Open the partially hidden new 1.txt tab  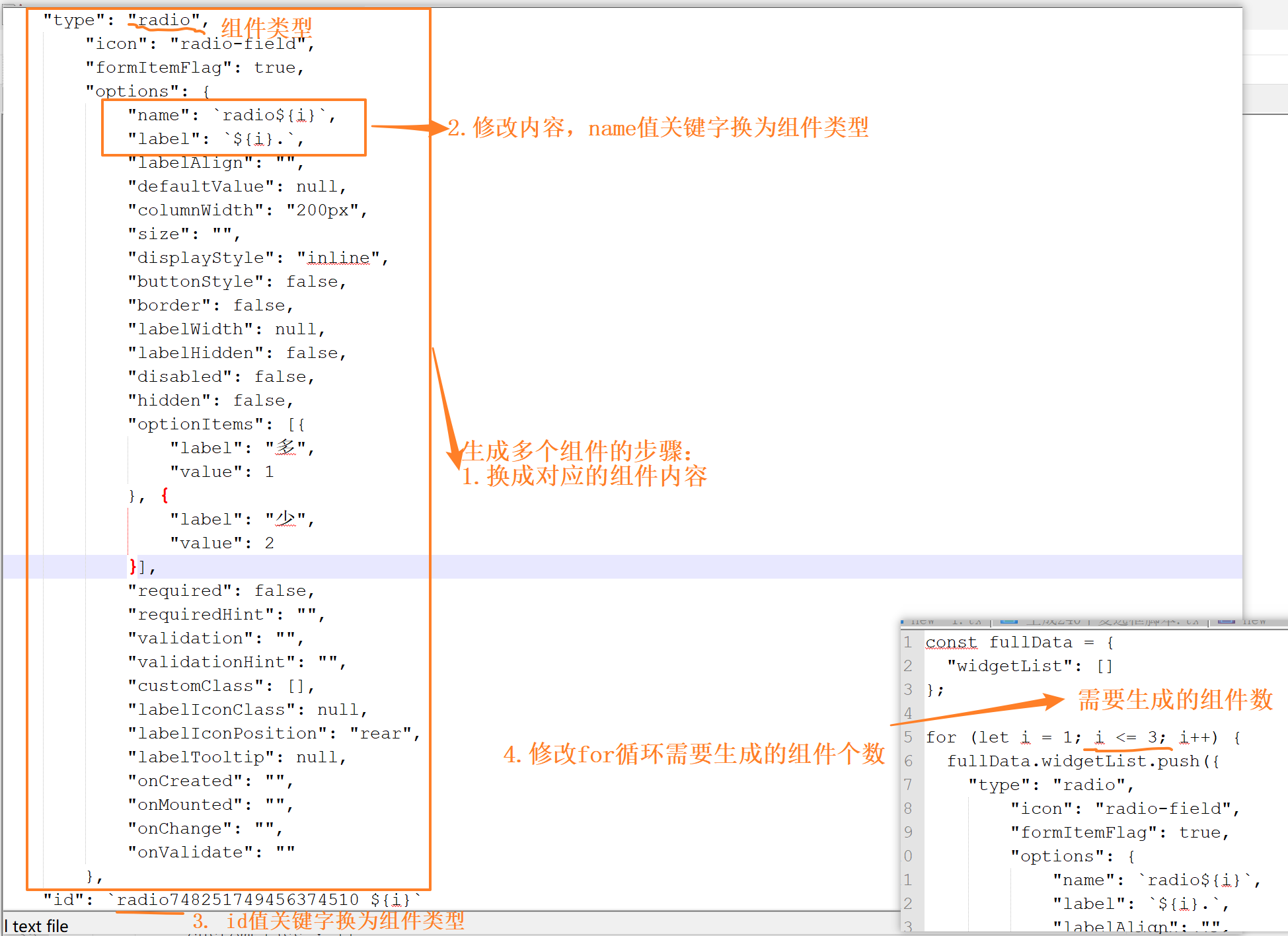[945, 621]
